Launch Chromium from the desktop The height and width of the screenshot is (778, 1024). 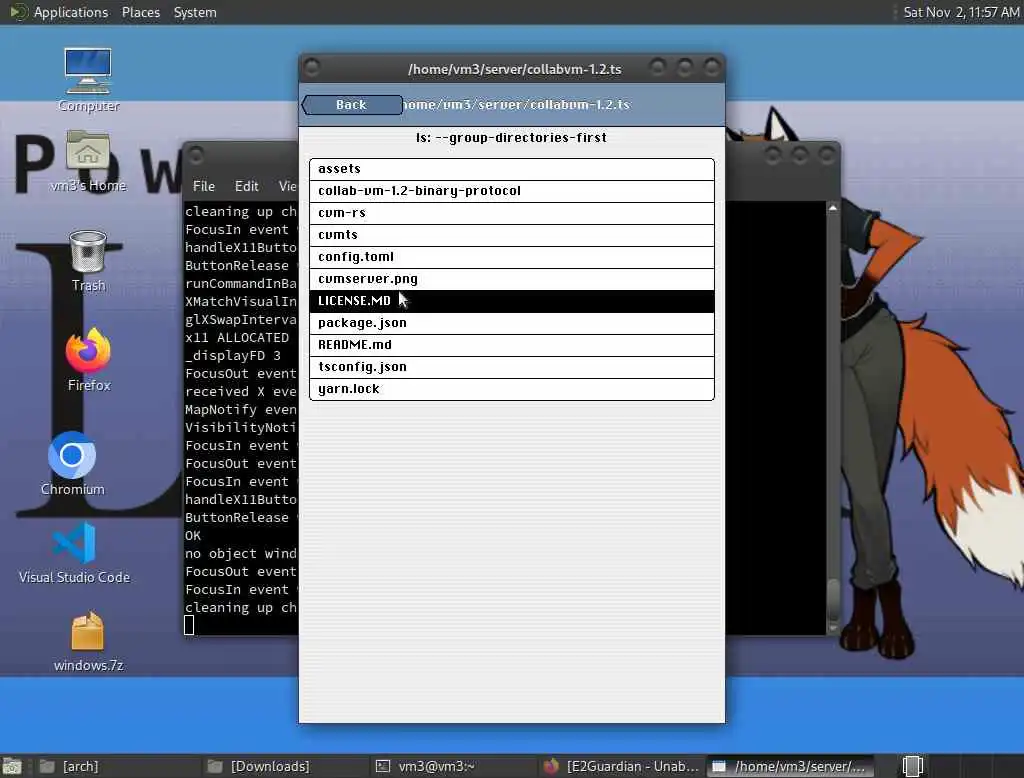click(72, 463)
